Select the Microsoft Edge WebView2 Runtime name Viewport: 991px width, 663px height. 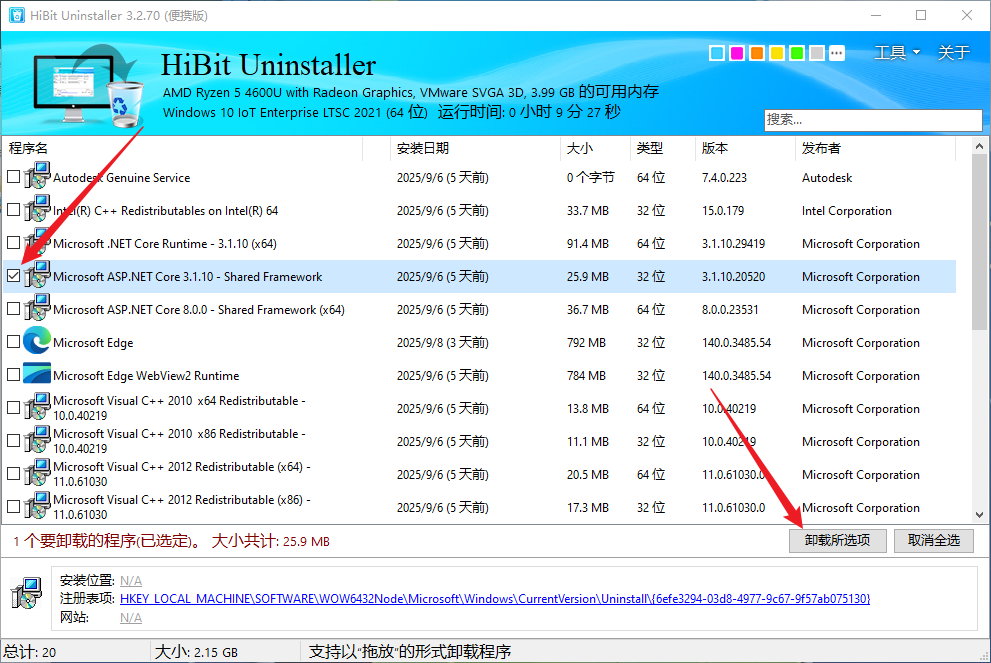tap(146, 375)
